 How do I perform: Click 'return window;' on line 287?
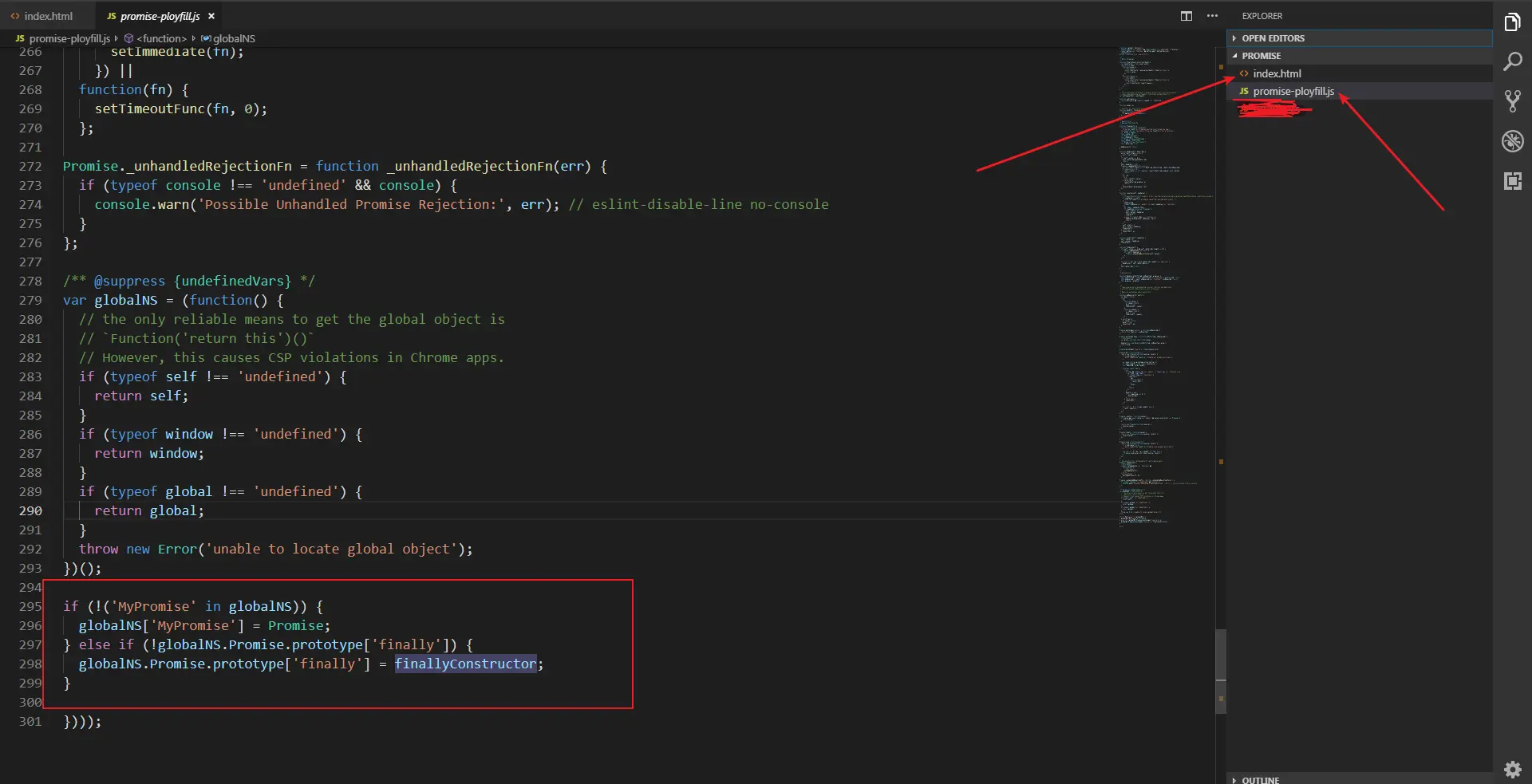tap(149, 453)
